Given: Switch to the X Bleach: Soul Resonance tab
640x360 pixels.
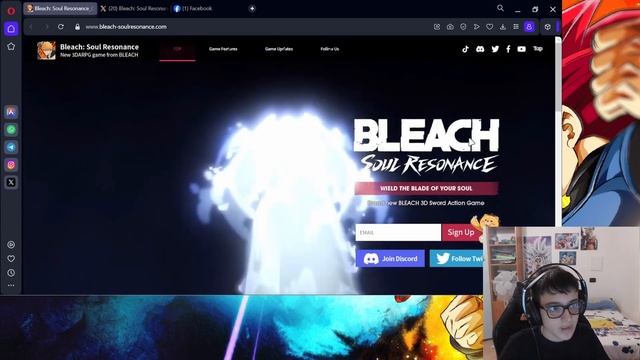Looking at the screenshot, I should tap(133, 9).
